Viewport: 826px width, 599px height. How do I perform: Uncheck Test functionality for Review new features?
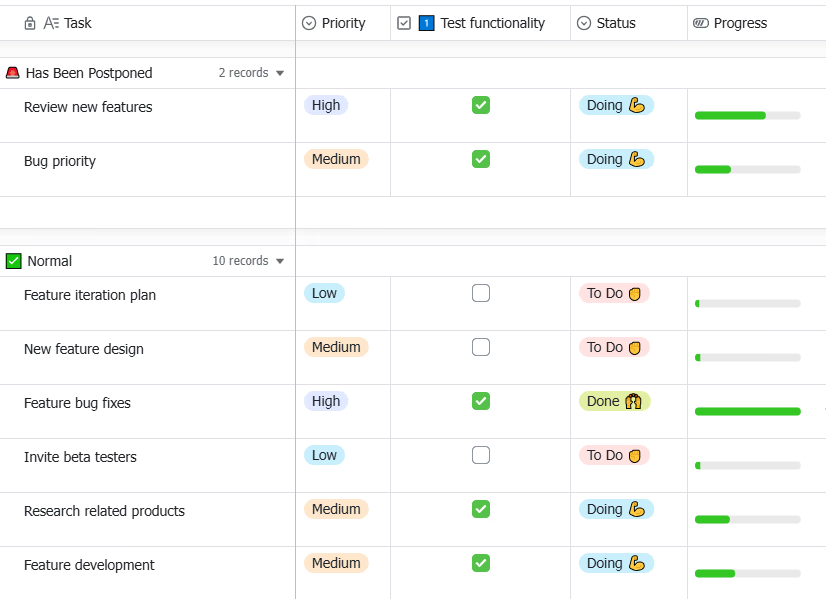pos(481,105)
